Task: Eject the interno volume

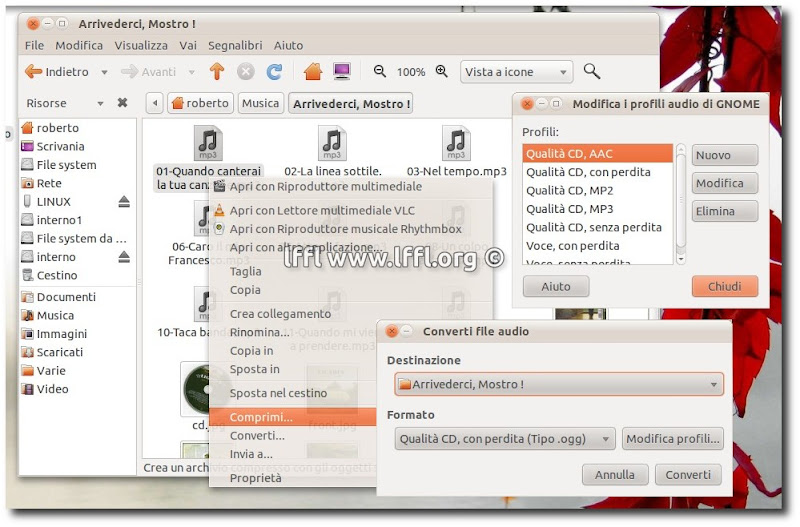Action: [x=124, y=257]
